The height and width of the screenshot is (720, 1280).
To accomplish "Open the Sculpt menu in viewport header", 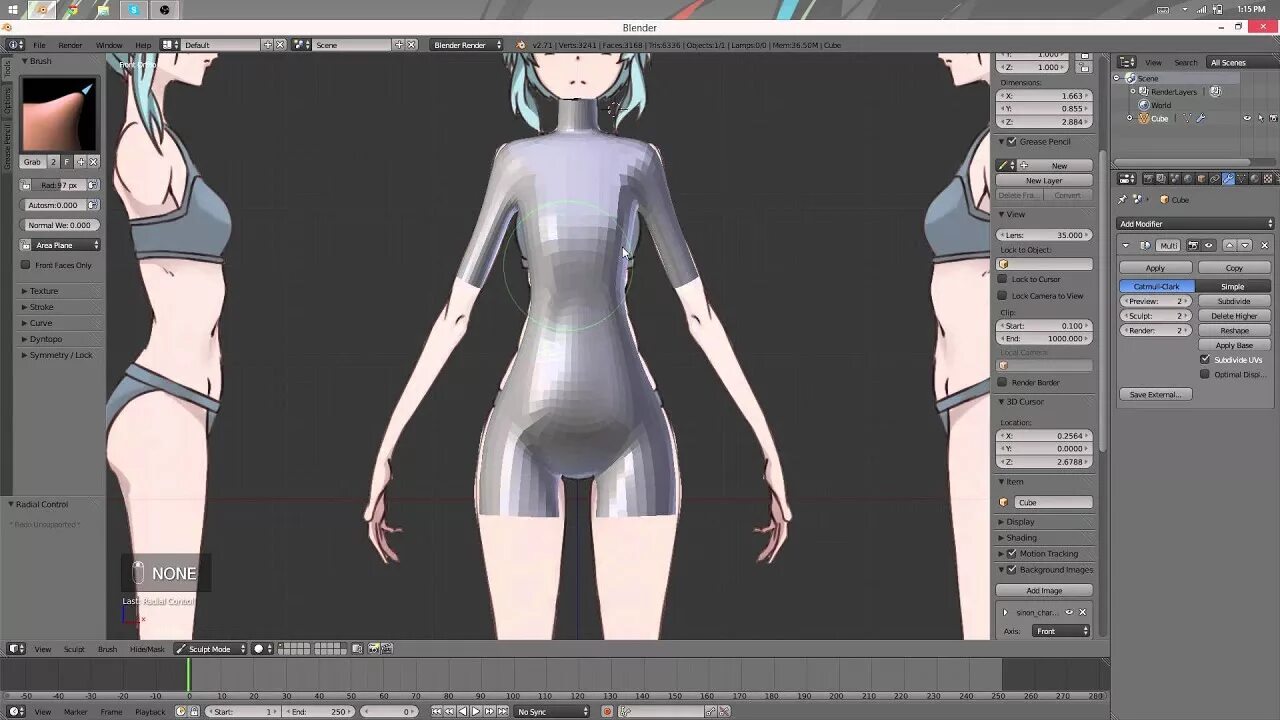I will [74, 649].
